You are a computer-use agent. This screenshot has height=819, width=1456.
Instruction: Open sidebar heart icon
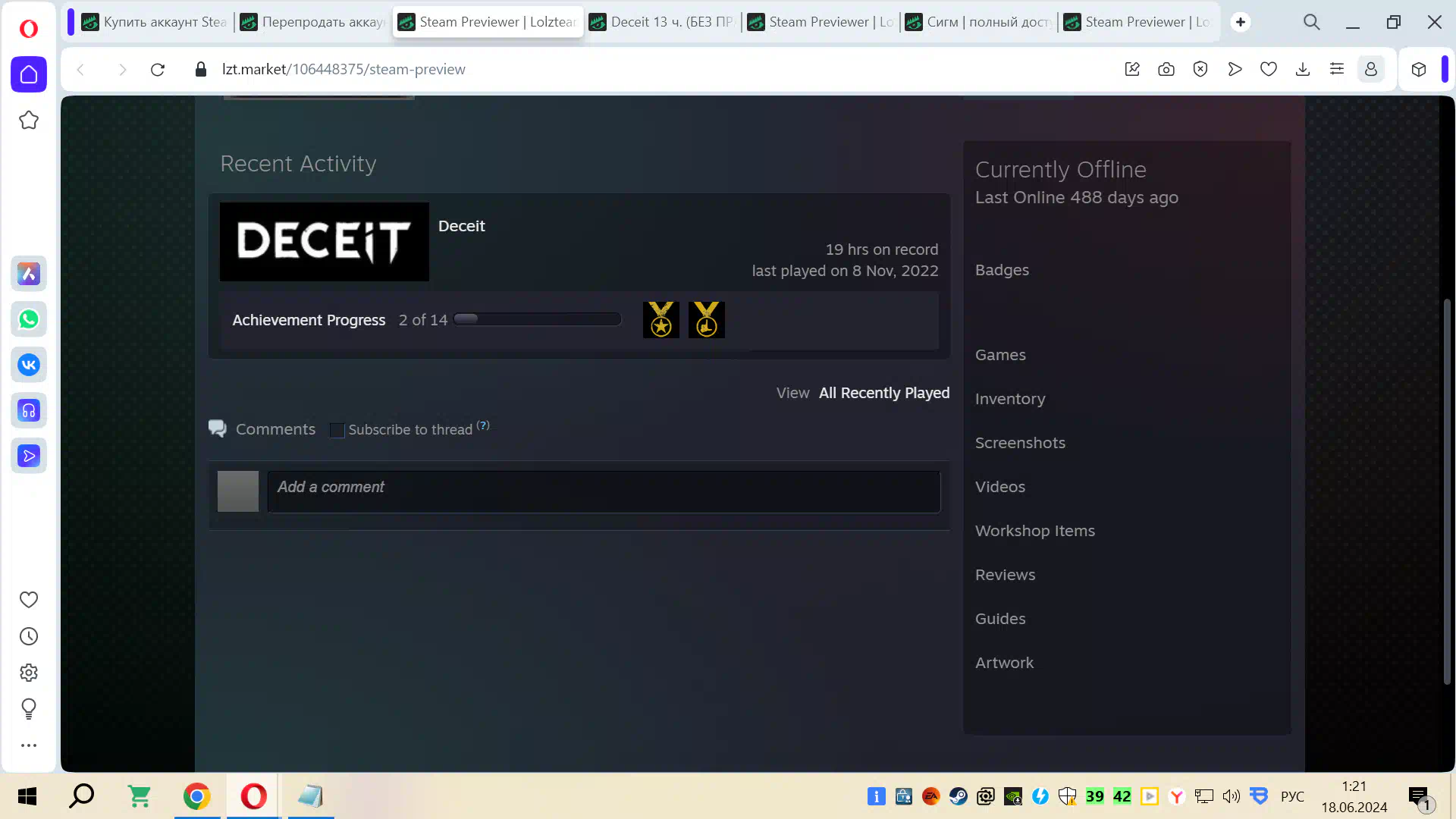[x=29, y=600]
